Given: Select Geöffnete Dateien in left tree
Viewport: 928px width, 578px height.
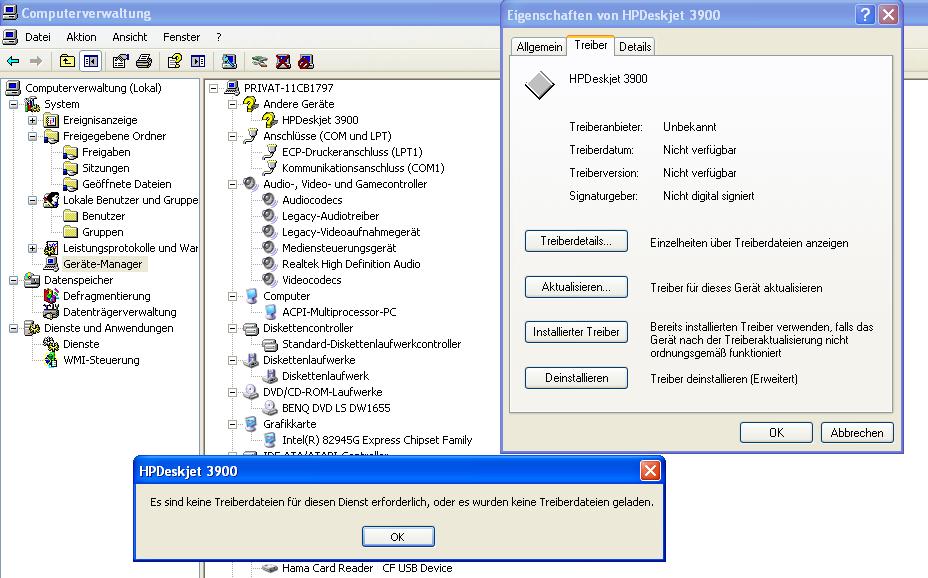Looking at the screenshot, I should tap(127, 184).
